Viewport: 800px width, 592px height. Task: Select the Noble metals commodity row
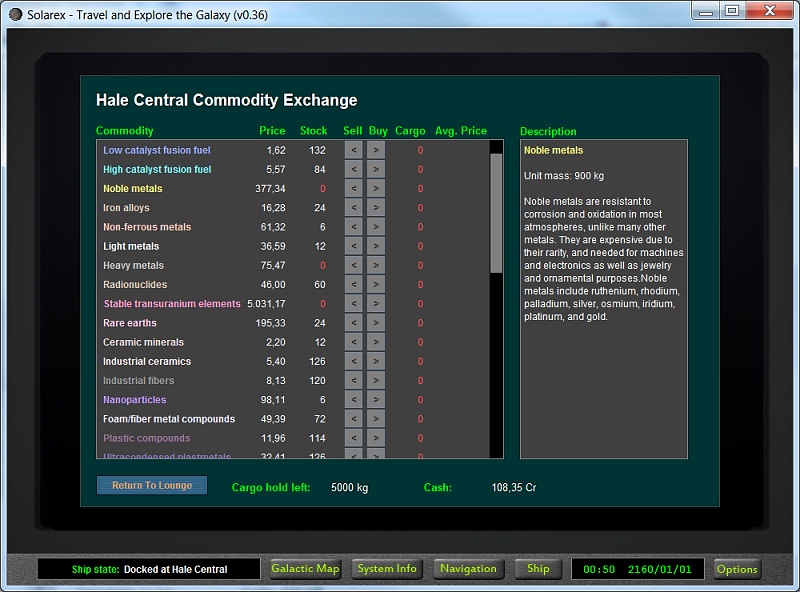click(133, 189)
